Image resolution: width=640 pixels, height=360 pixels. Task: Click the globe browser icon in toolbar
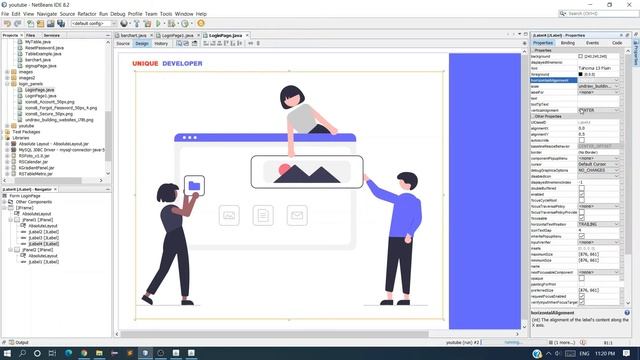point(124,24)
